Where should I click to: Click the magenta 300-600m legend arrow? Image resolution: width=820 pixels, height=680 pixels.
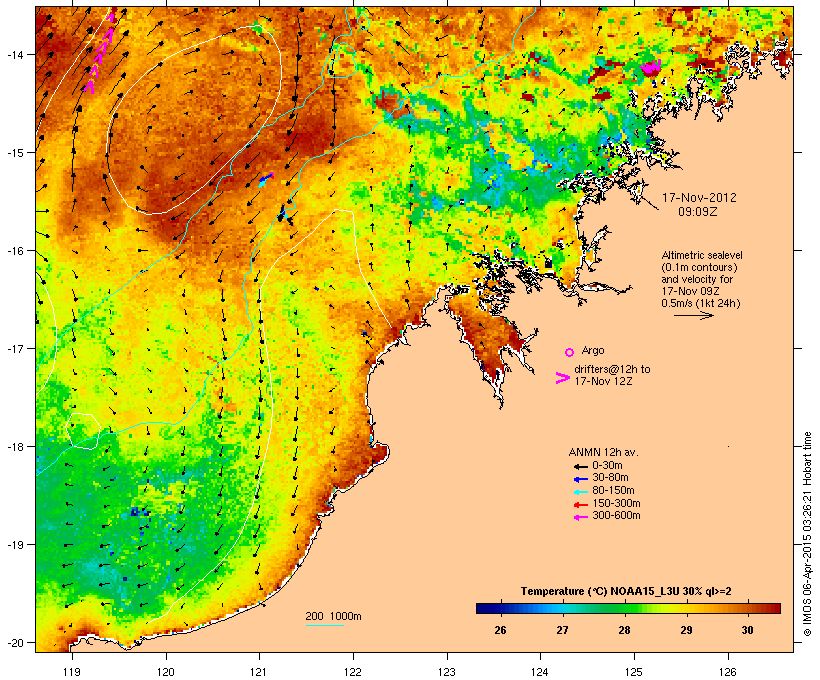[580, 517]
